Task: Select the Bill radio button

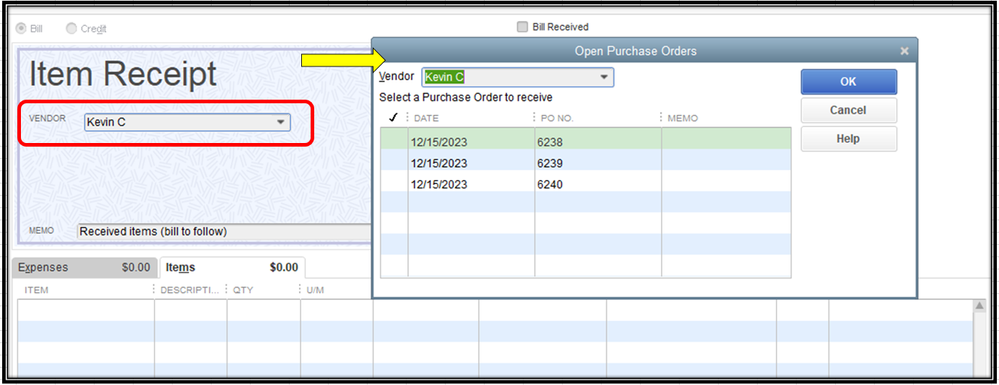Action: (x=22, y=28)
